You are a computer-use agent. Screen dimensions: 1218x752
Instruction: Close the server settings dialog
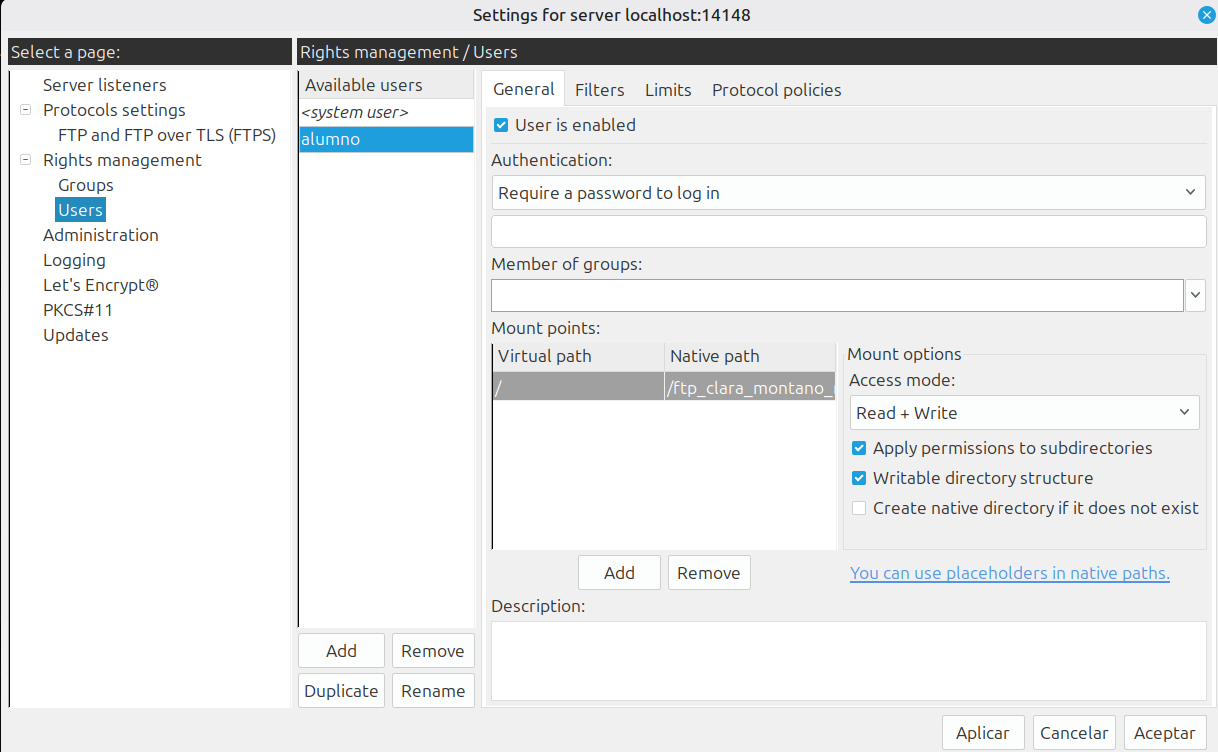(x=1206, y=15)
